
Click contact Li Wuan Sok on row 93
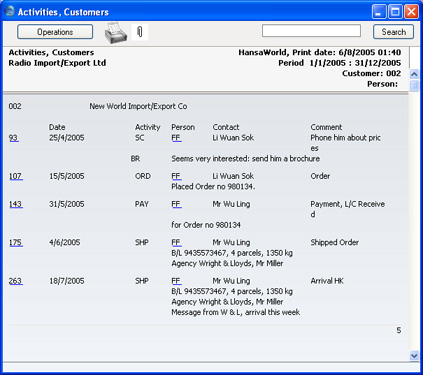point(233,138)
